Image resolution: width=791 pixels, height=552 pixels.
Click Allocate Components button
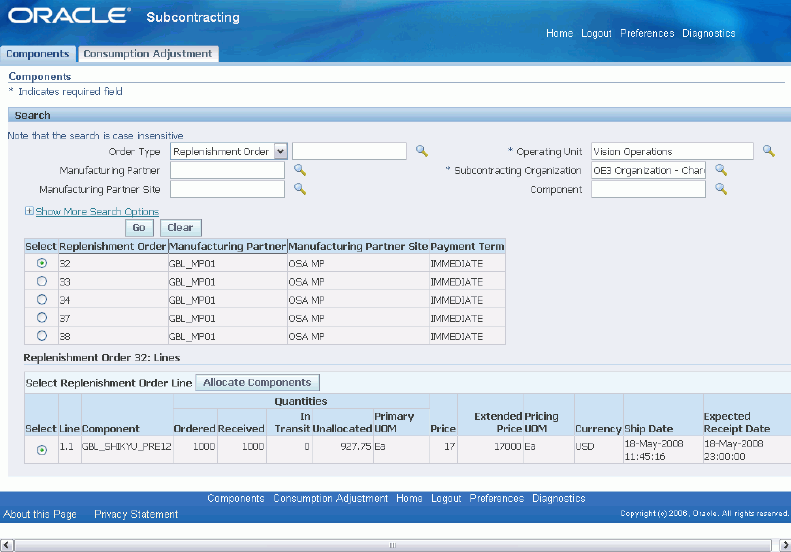tap(257, 382)
